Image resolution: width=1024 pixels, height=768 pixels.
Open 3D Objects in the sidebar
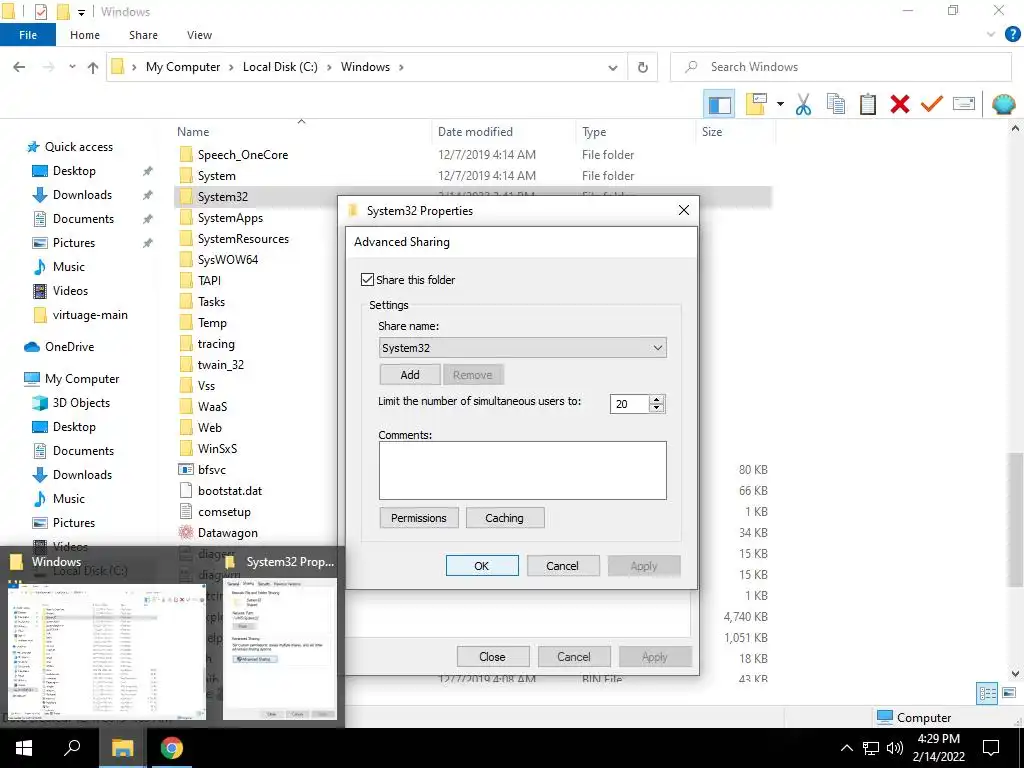(x=81, y=403)
